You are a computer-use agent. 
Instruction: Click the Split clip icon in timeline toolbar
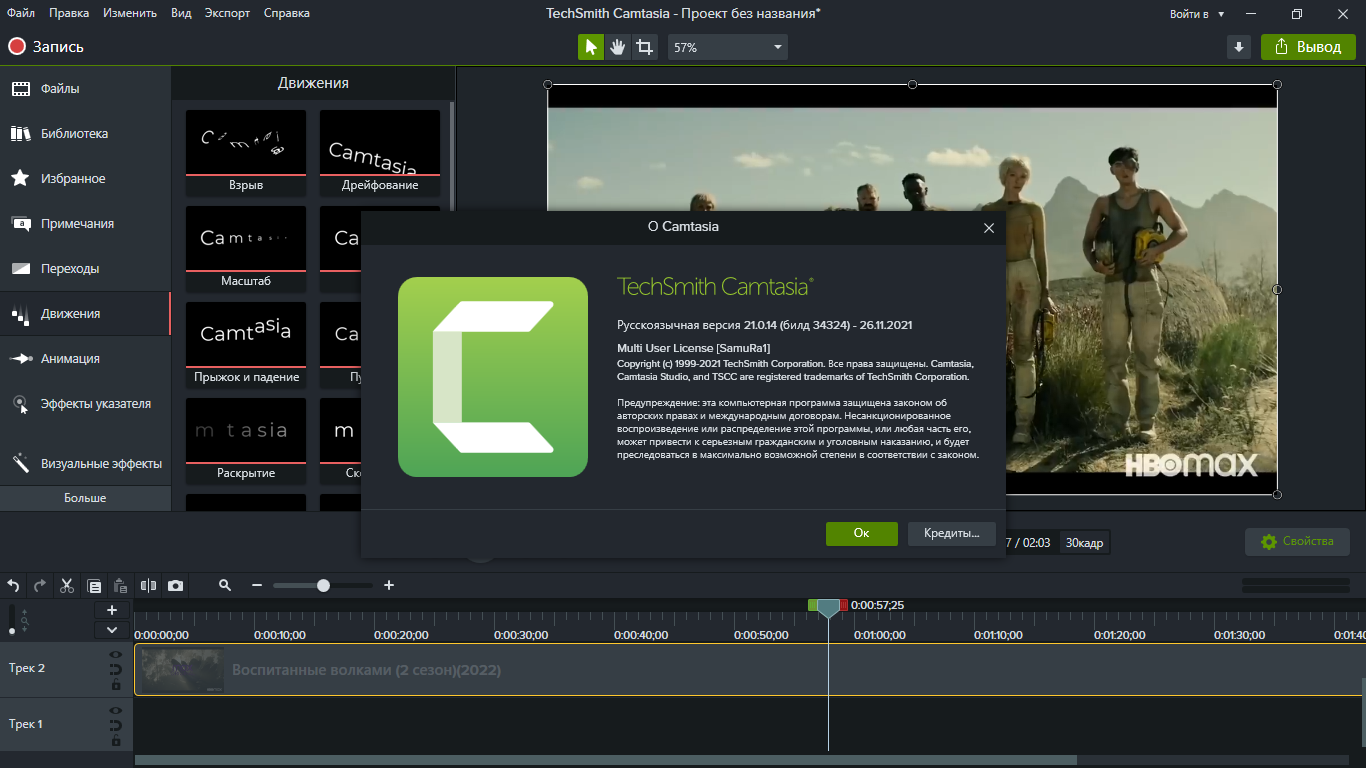point(149,586)
